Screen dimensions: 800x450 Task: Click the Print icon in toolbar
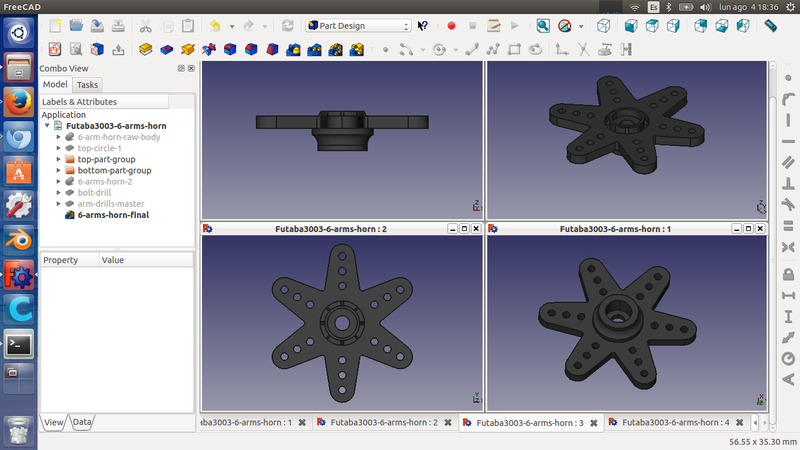pyautogui.click(x=118, y=26)
